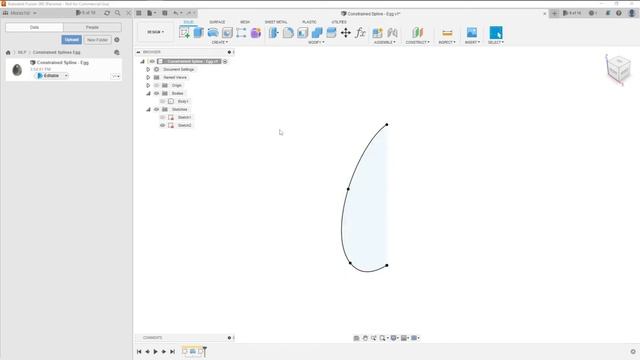Screen dimensions: 640x360
Task: Select the top spline endpoint
Action: pyautogui.click(x=387, y=124)
